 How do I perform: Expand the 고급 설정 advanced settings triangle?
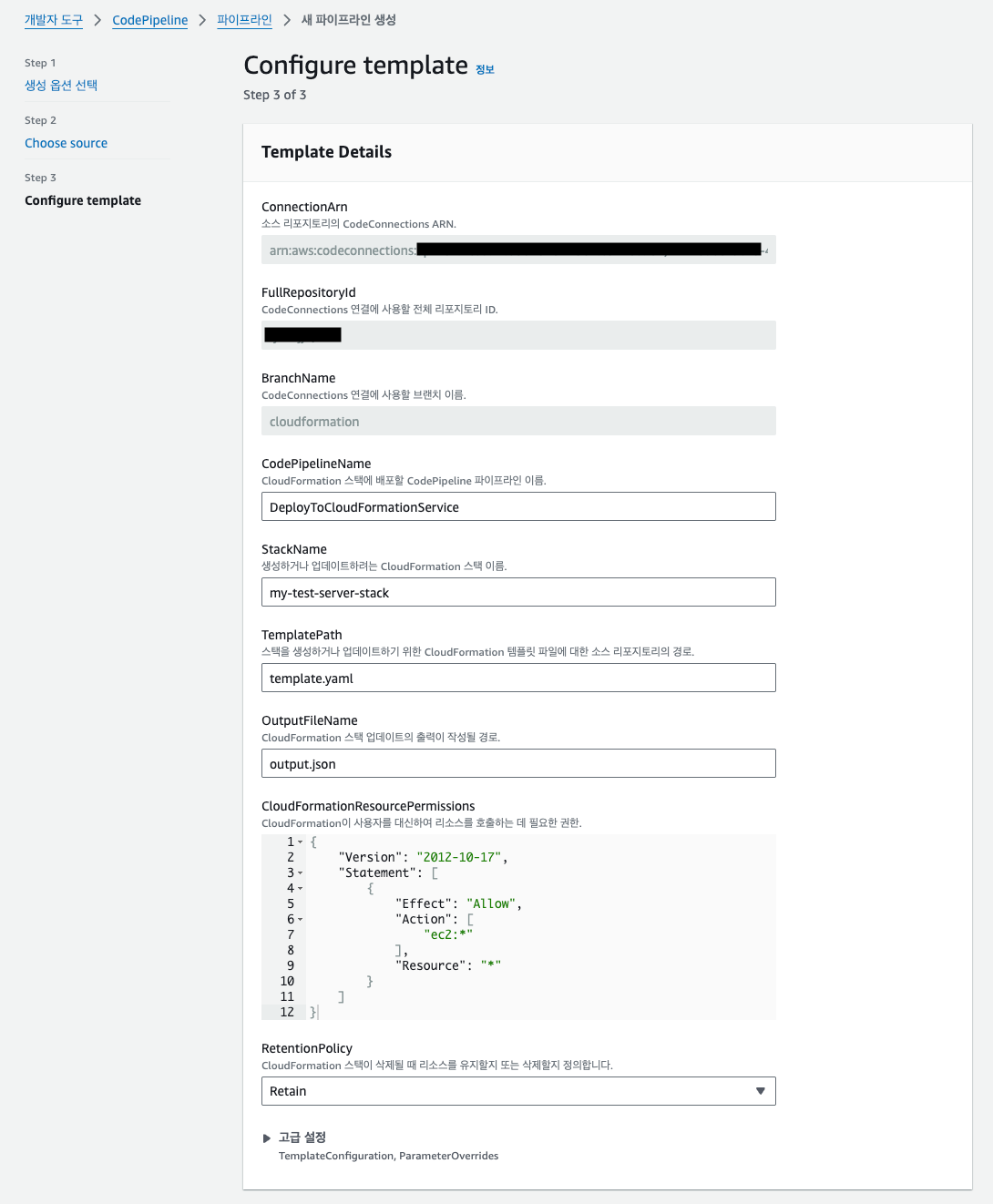coord(267,1138)
